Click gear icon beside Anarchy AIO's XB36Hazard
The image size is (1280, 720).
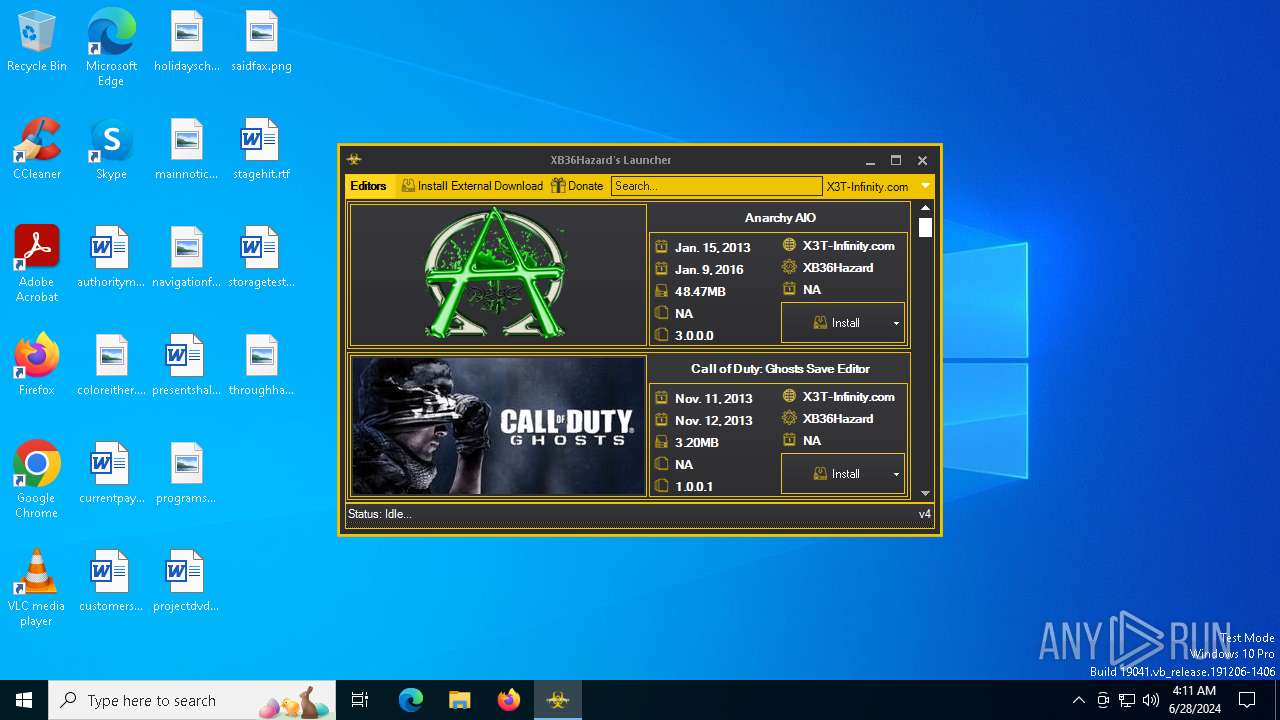pyautogui.click(x=789, y=267)
